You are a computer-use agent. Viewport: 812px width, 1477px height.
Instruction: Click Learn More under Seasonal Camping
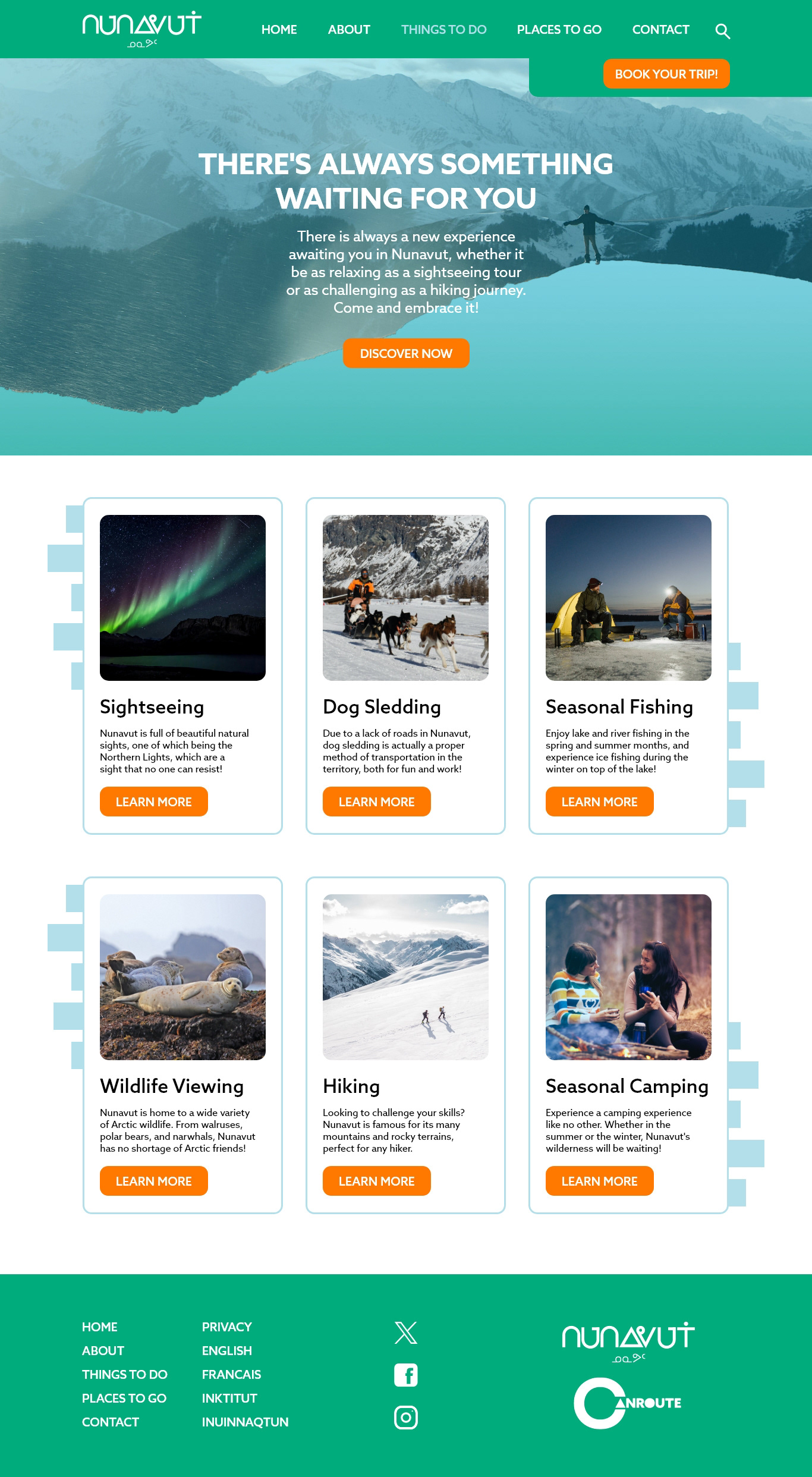click(600, 1181)
